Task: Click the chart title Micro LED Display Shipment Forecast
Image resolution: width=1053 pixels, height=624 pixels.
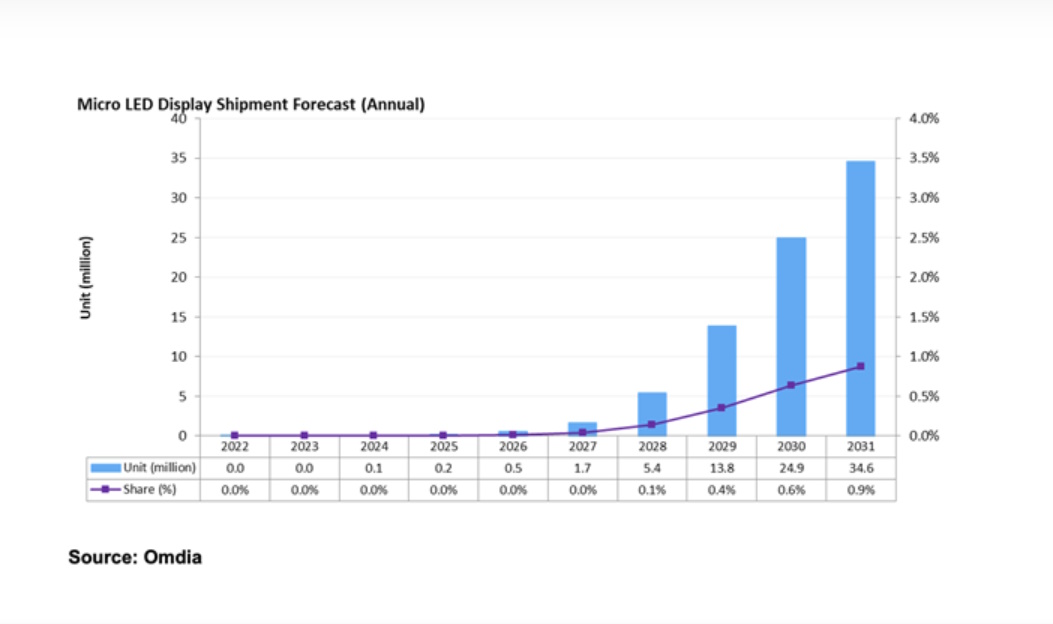Action: (251, 104)
